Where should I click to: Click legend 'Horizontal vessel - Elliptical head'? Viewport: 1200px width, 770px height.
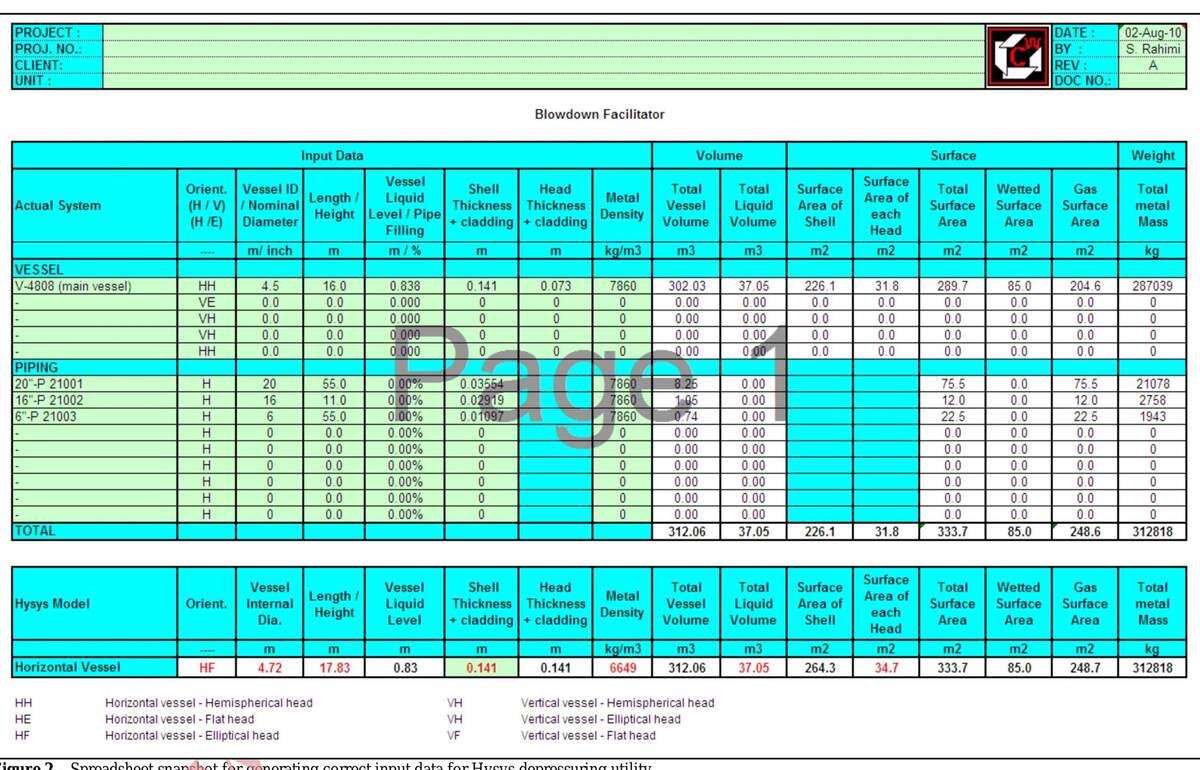[x=192, y=735]
